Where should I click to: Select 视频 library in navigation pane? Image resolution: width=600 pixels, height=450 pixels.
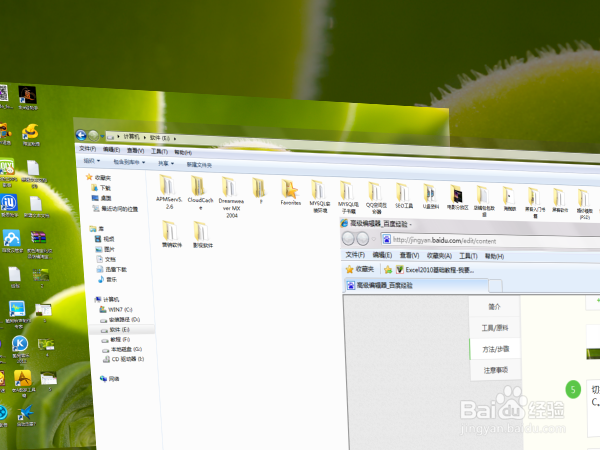tap(104, 239)
